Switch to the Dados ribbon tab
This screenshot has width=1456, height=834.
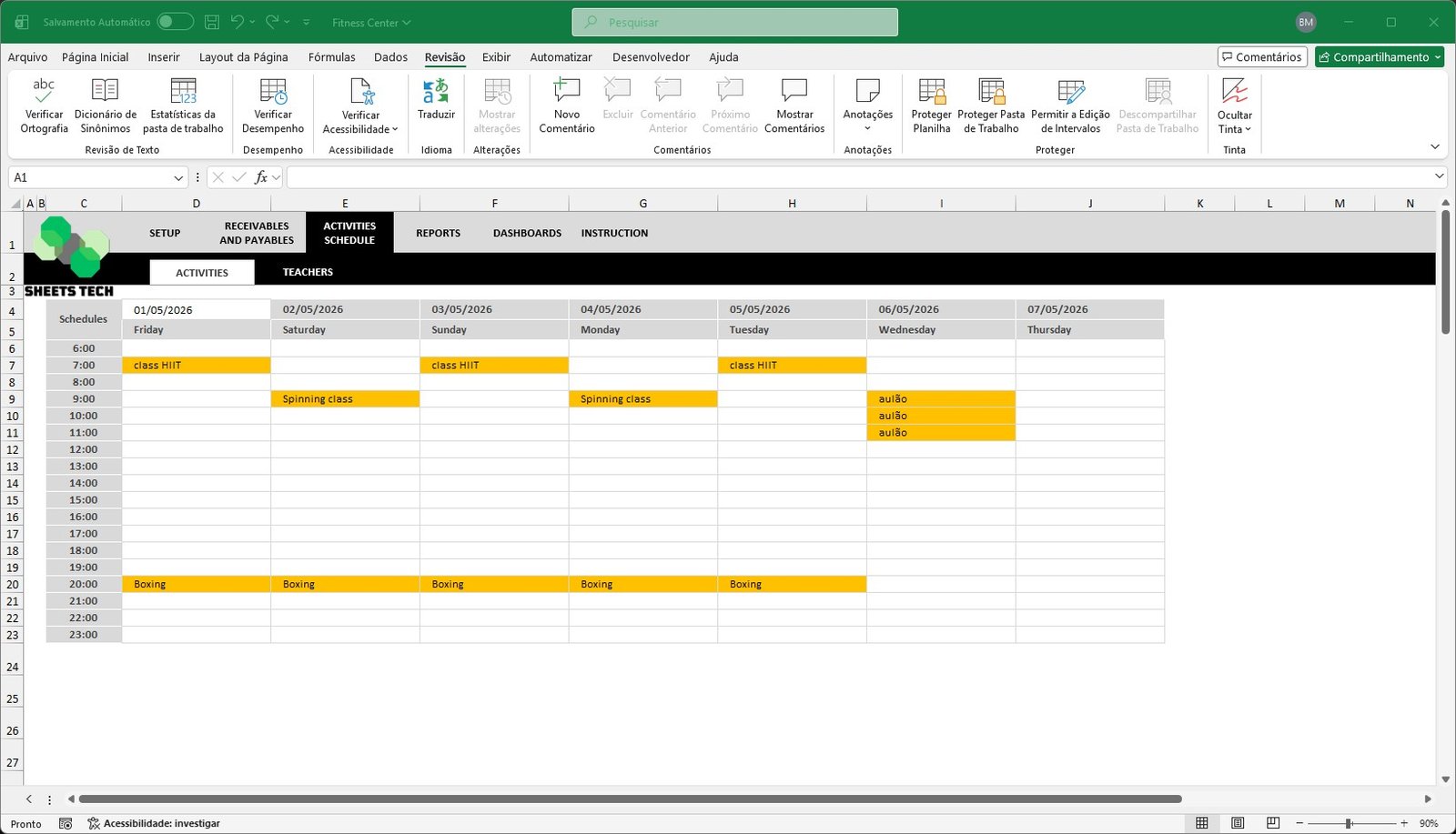(390, 57)
